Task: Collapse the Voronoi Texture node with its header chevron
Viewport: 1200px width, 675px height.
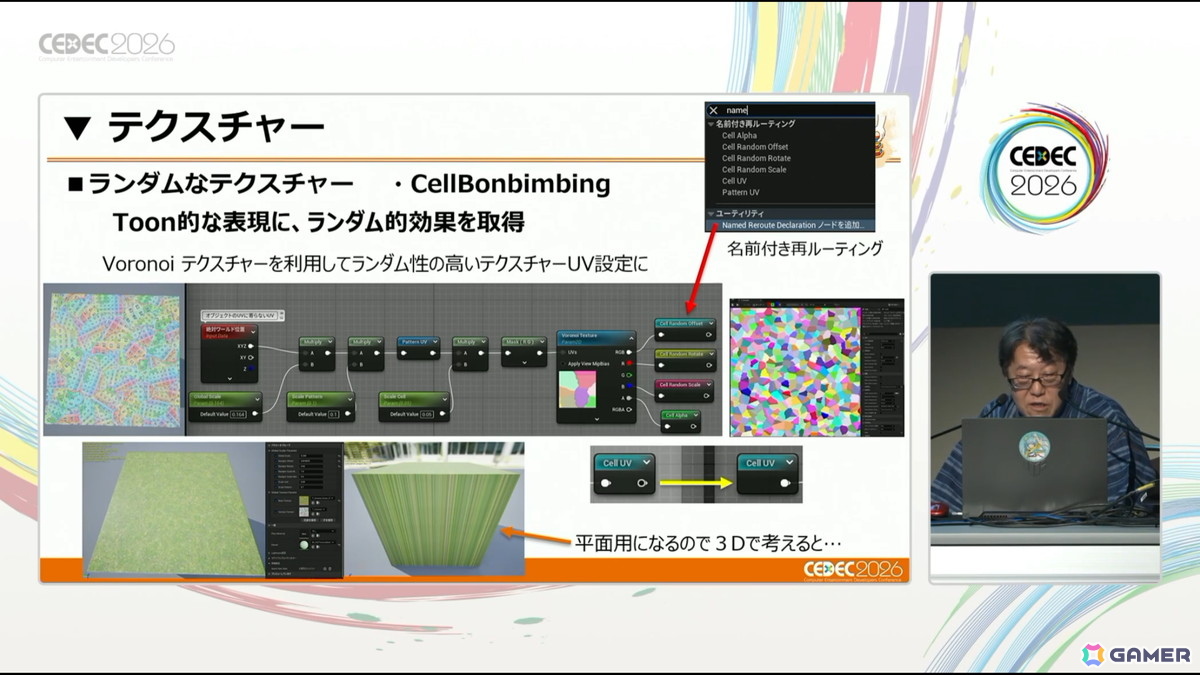Action: (631, 338)
